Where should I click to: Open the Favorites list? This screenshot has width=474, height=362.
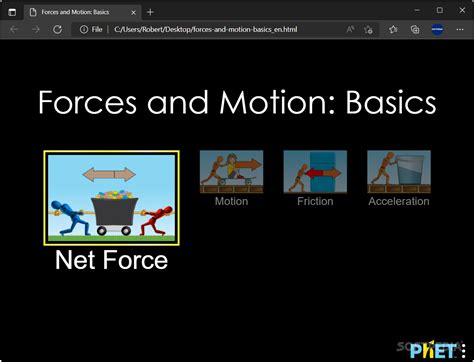(x=393, y=30)
